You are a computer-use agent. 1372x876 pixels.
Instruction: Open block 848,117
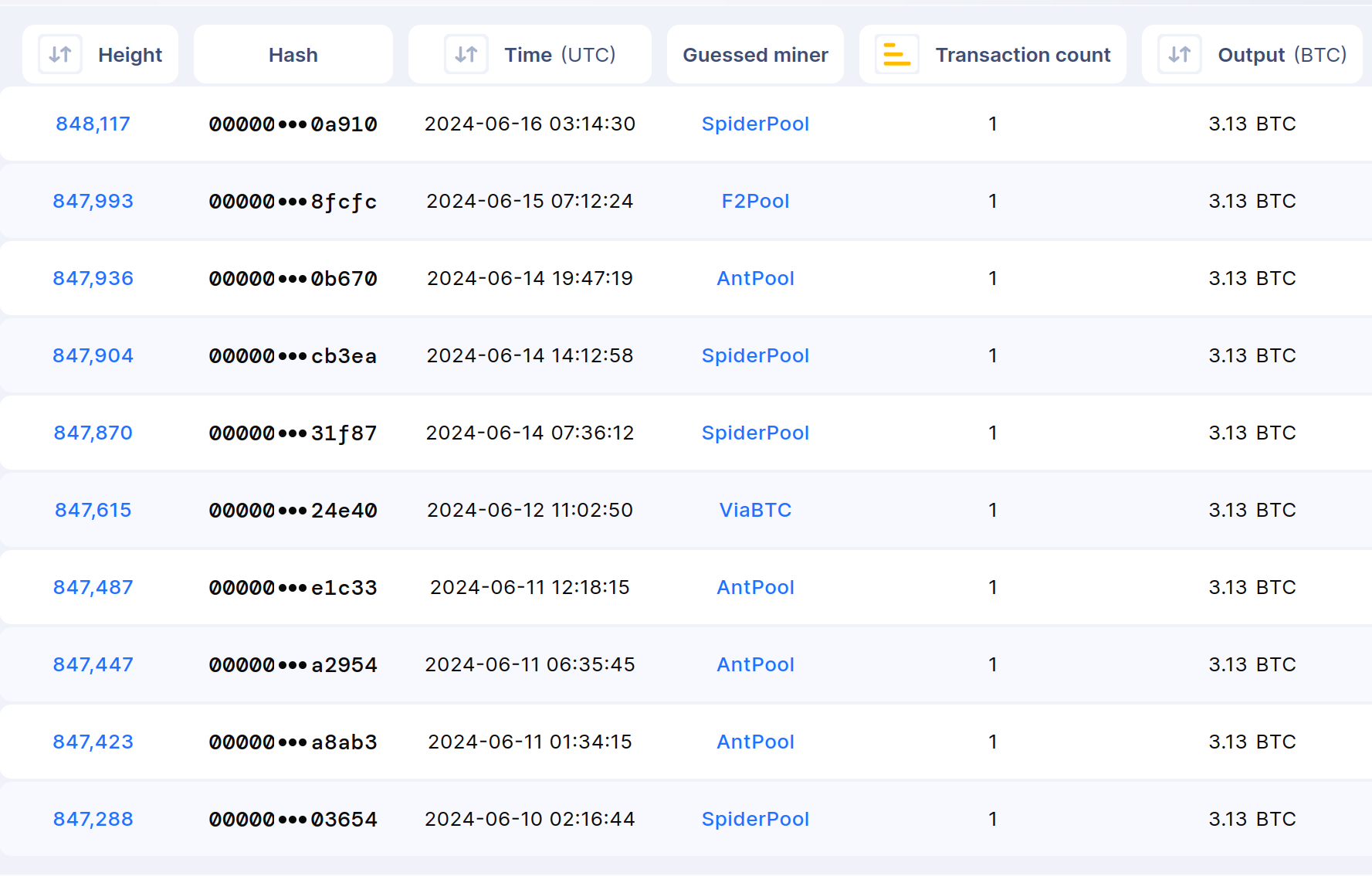[93, 124]
